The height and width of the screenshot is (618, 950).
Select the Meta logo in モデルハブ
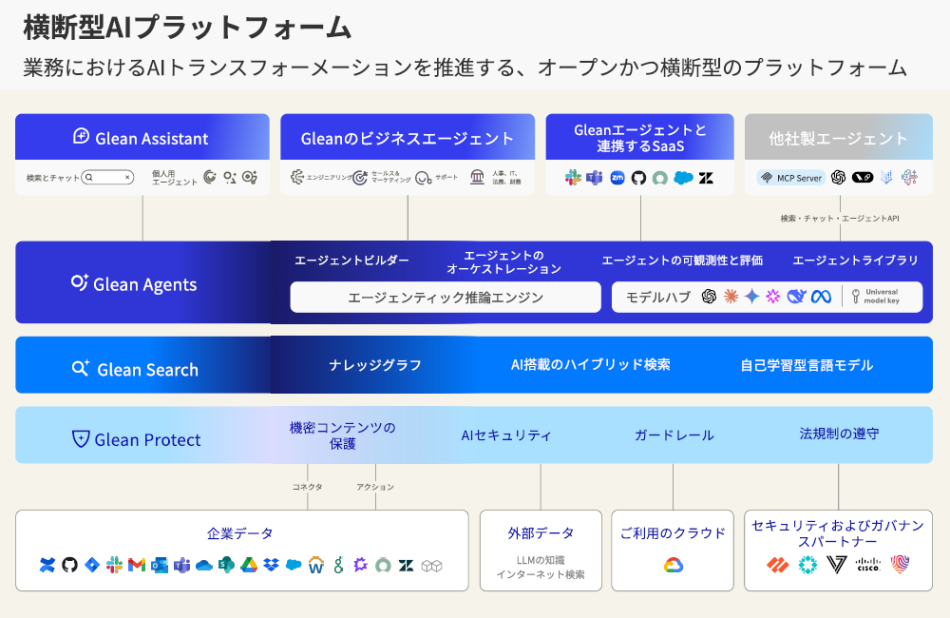coord(820,295)
